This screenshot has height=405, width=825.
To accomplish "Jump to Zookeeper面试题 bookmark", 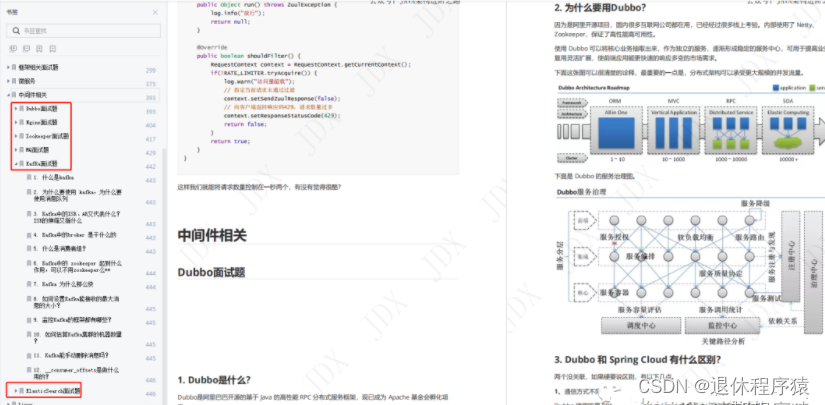I will tap(47, 136).
